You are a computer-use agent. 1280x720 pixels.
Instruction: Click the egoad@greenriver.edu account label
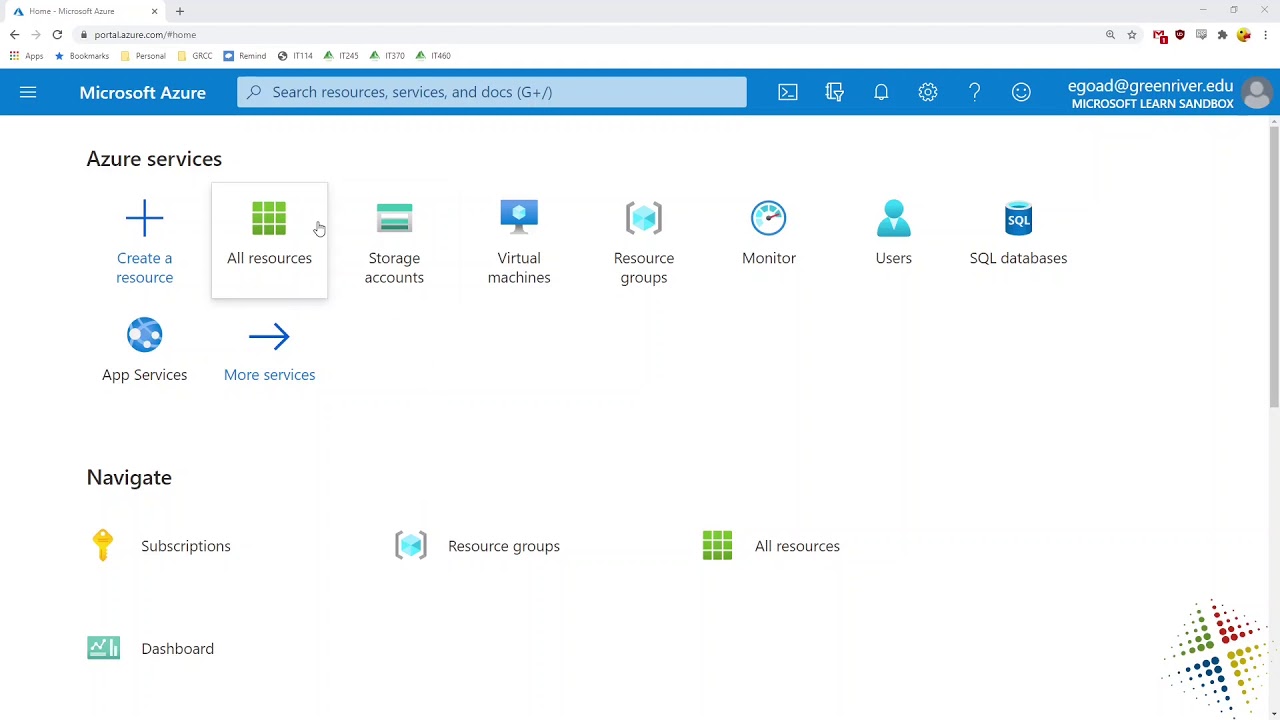[x=1150, y=85]
